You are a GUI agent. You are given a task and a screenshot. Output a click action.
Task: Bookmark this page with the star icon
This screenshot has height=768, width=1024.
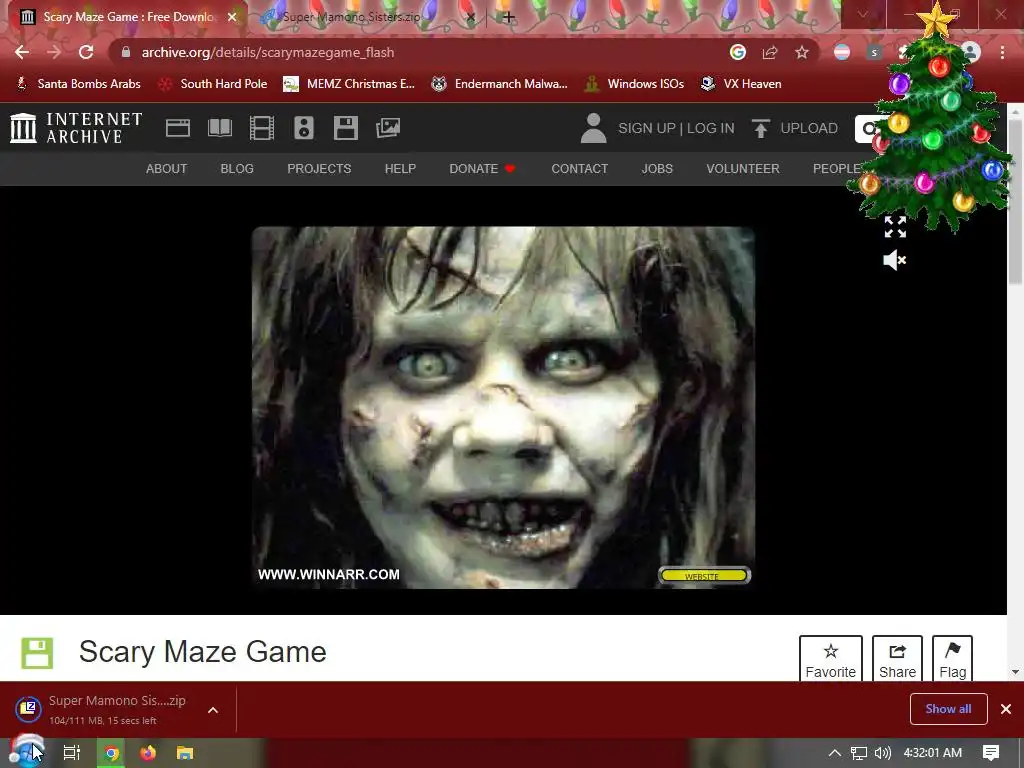(x=802, y=52)
